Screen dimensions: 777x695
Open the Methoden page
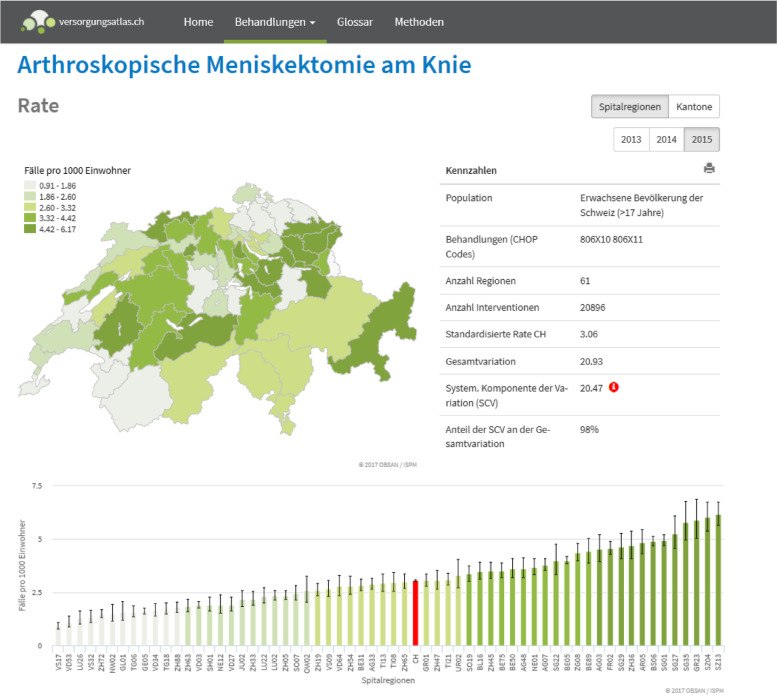point(419,22)
